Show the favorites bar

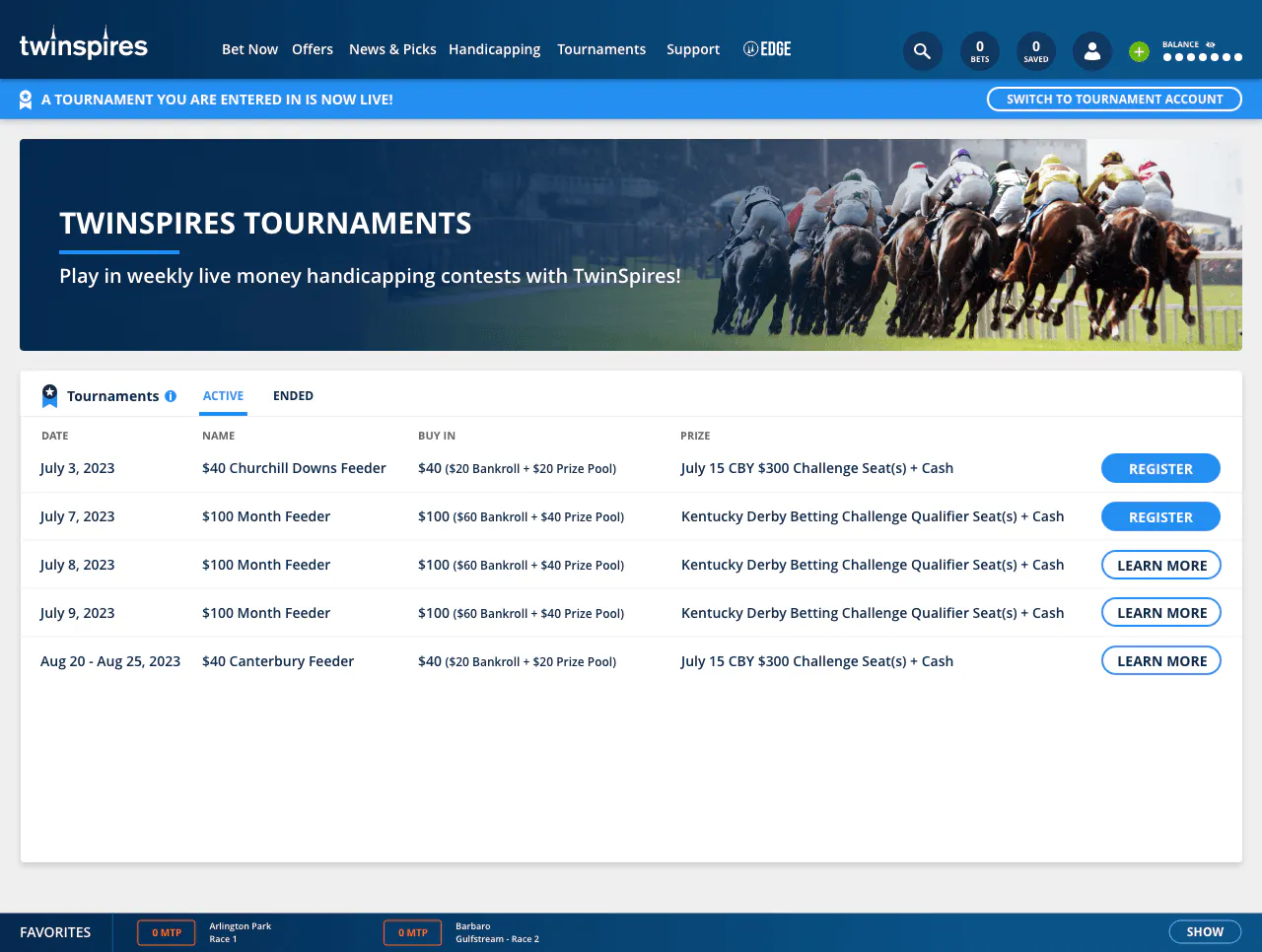pyautogui.click(x=1205, y=932)
